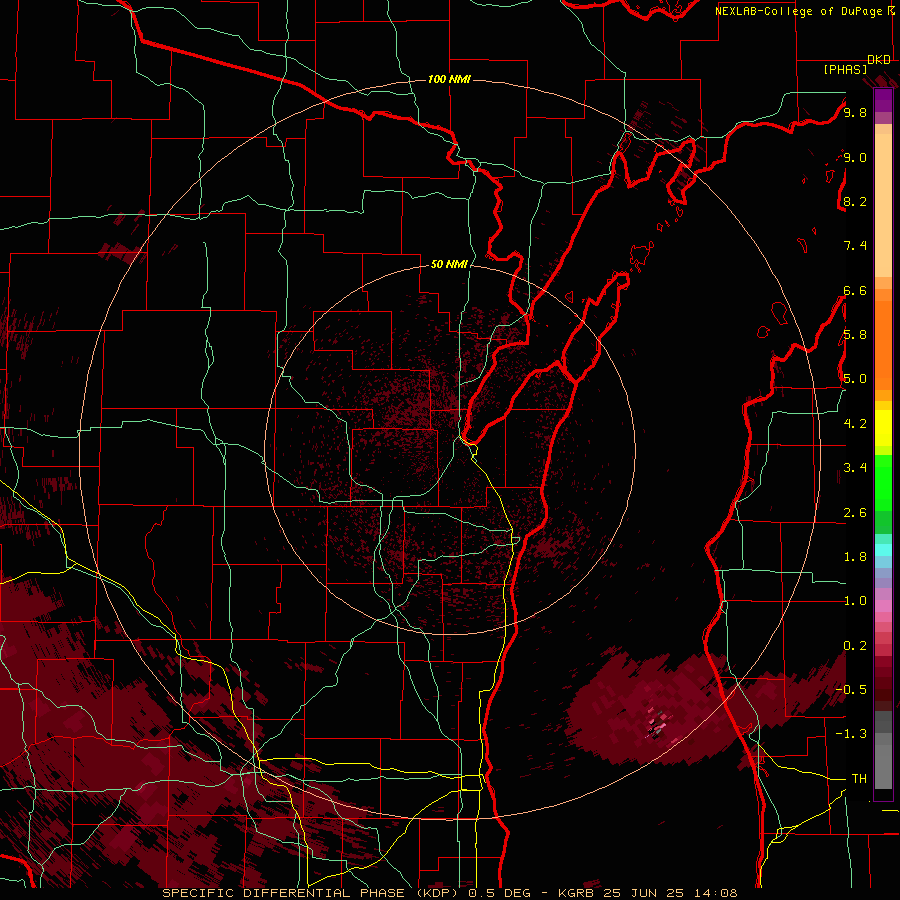Screen dimensions: 900x900
Task: Click the TH threshold label
Action: click(859, 779)
